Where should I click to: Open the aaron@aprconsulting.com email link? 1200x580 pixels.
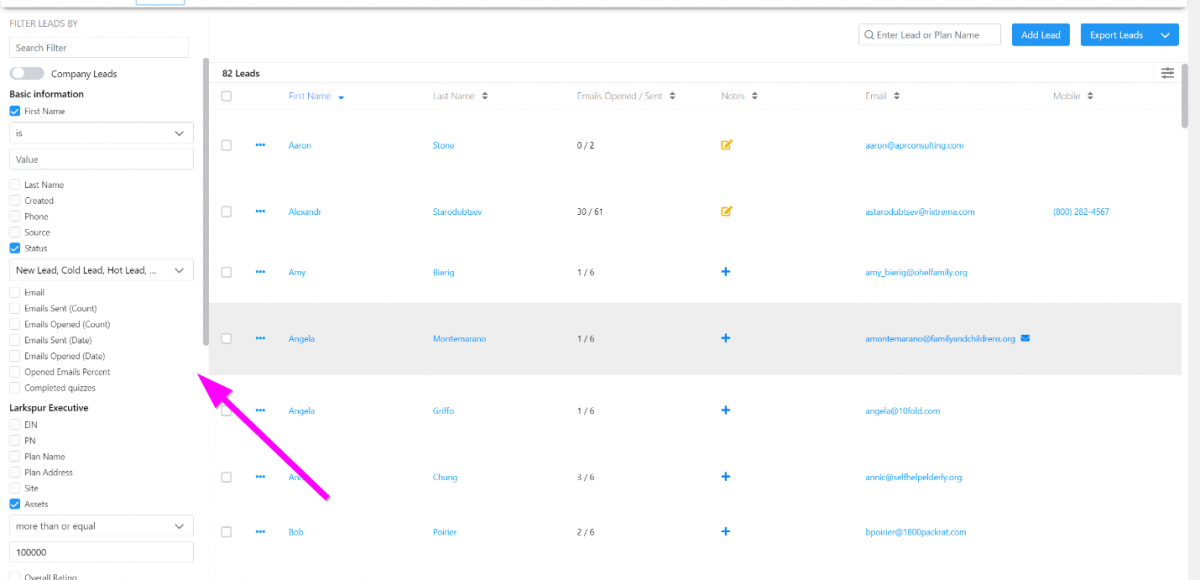(x=914, y=145)
